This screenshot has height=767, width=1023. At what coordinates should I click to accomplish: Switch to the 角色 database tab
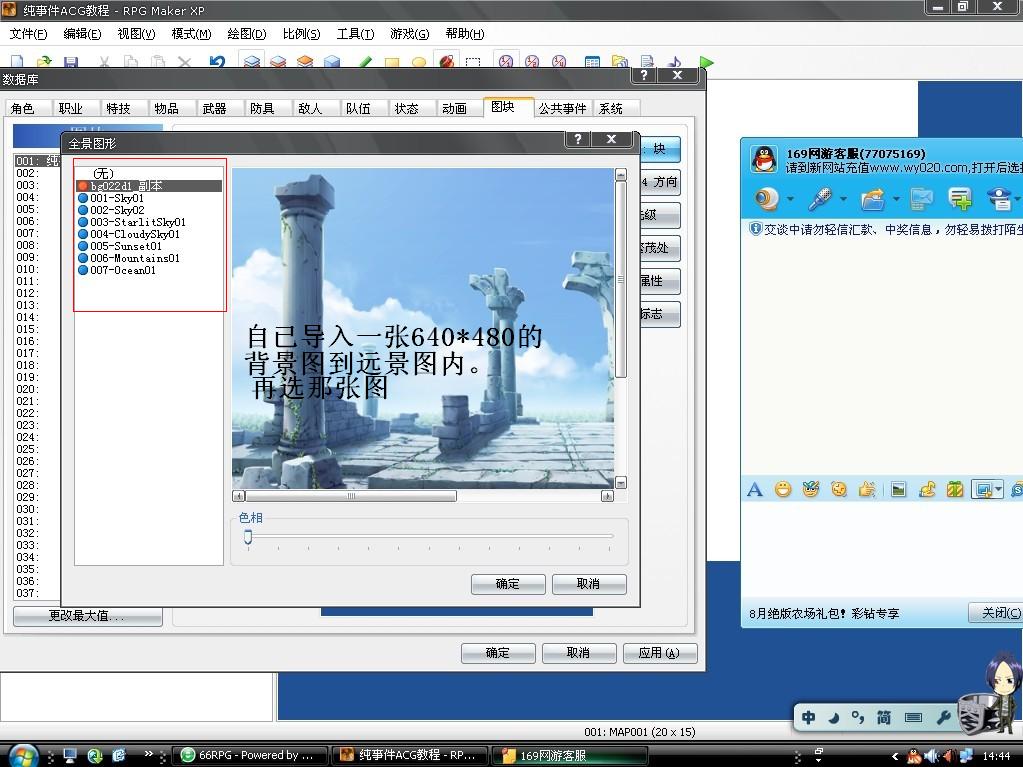pyautogui.click(x=23, y=108)
